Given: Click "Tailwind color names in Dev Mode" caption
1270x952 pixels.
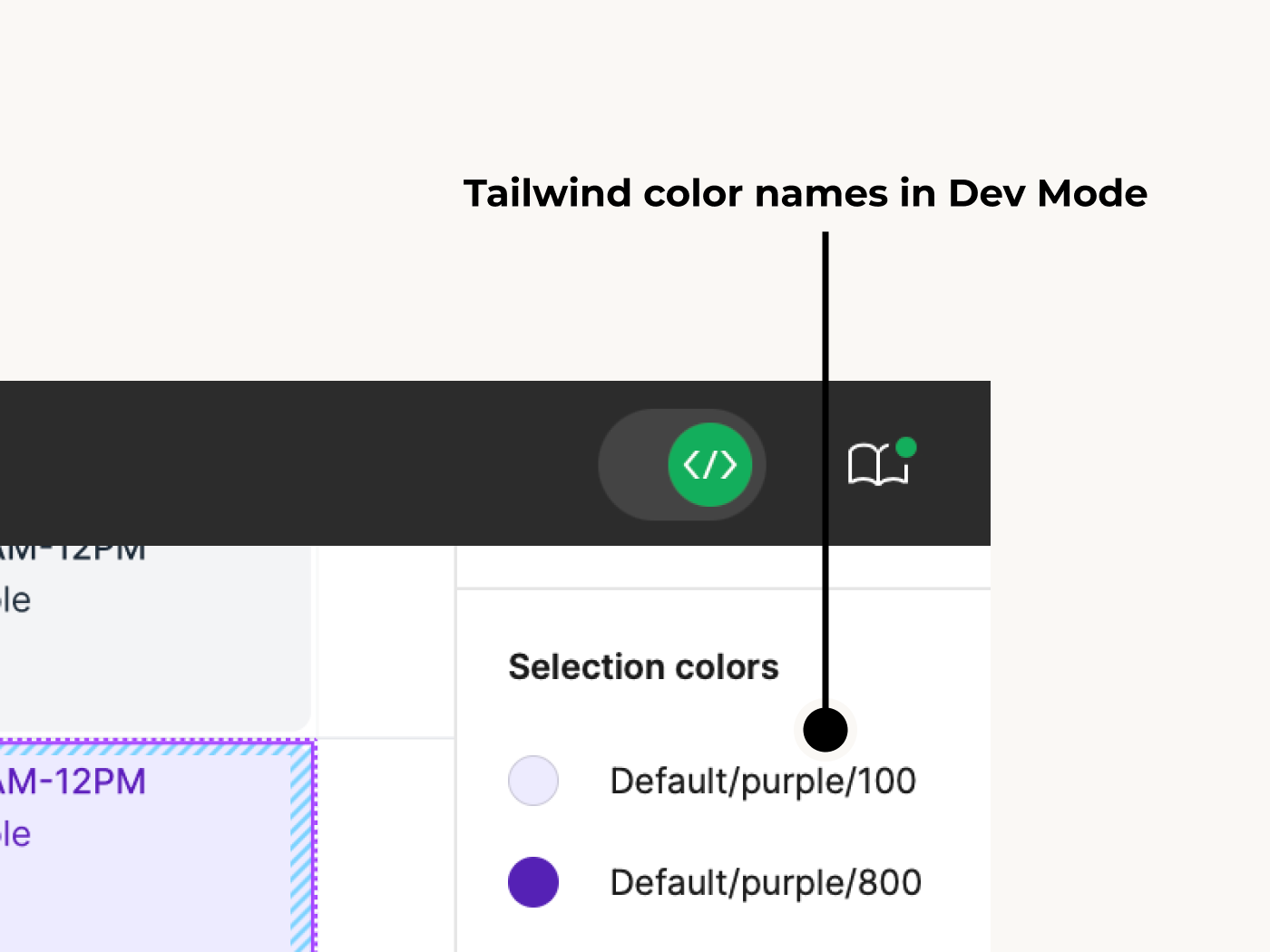Looking at the screenshot, I should [x=805, y=193].
